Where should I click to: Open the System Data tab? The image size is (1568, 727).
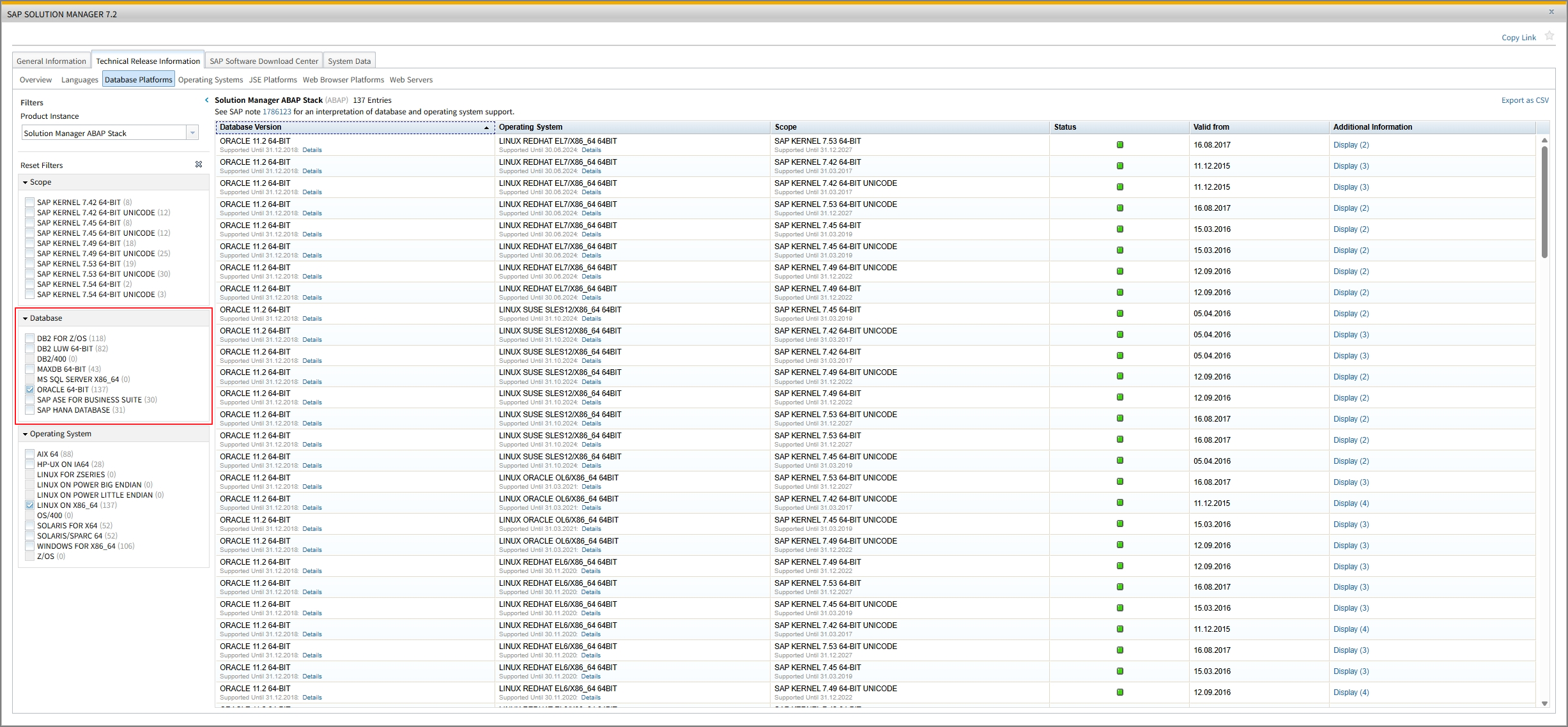point(349,61)
